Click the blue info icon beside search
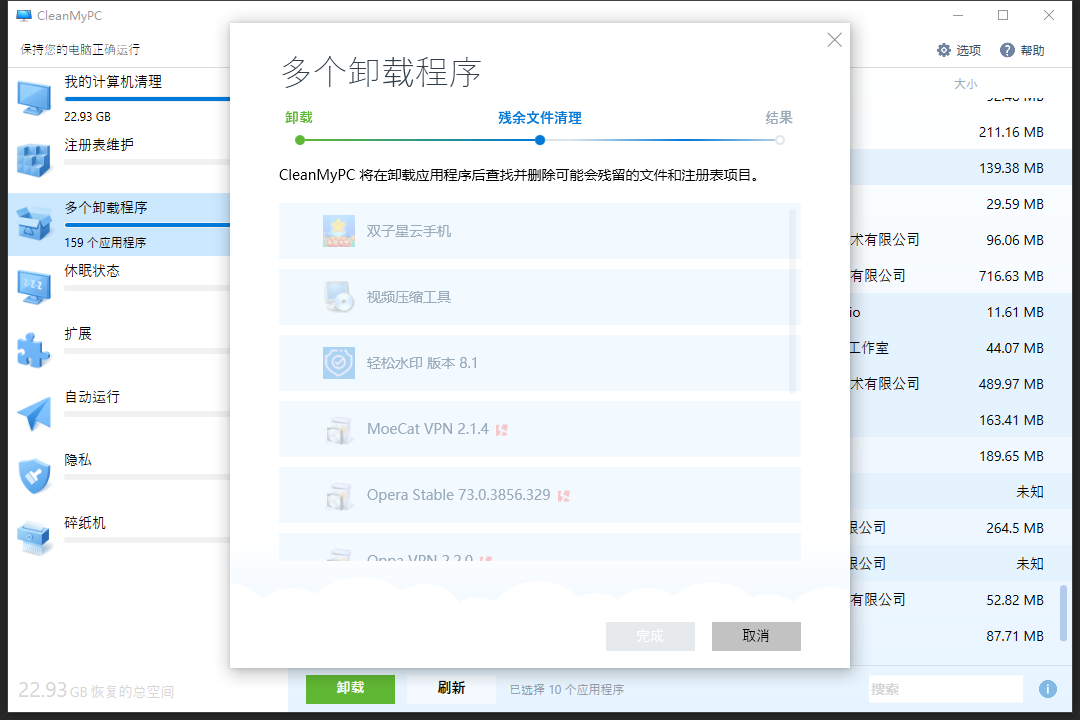The height and width of the screenshot is (720, 1080). click(1047, 689)
